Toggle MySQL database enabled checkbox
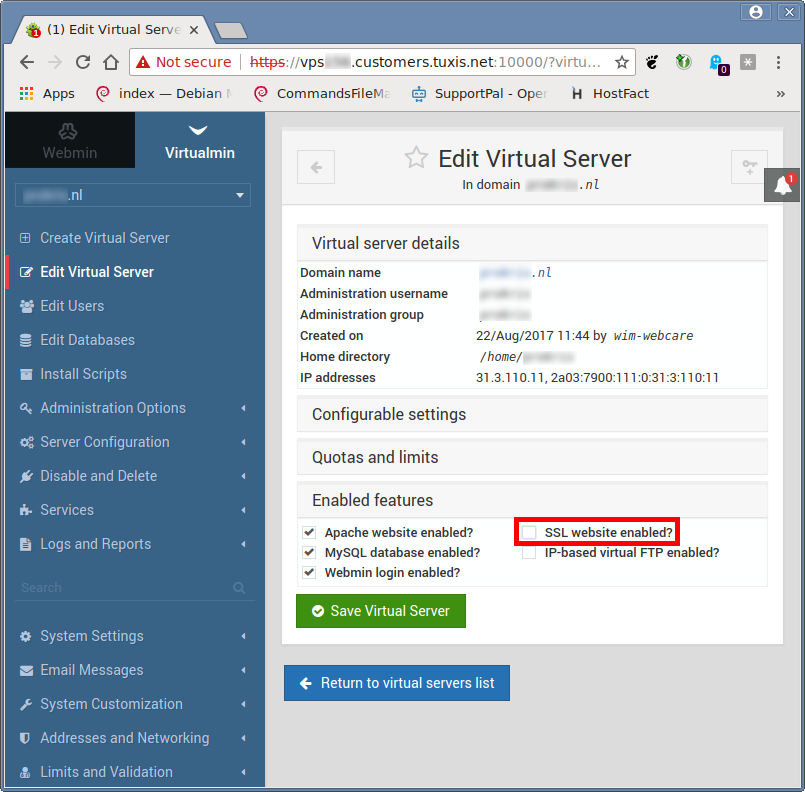The image size is (805, 792). (x=309, y=552)
